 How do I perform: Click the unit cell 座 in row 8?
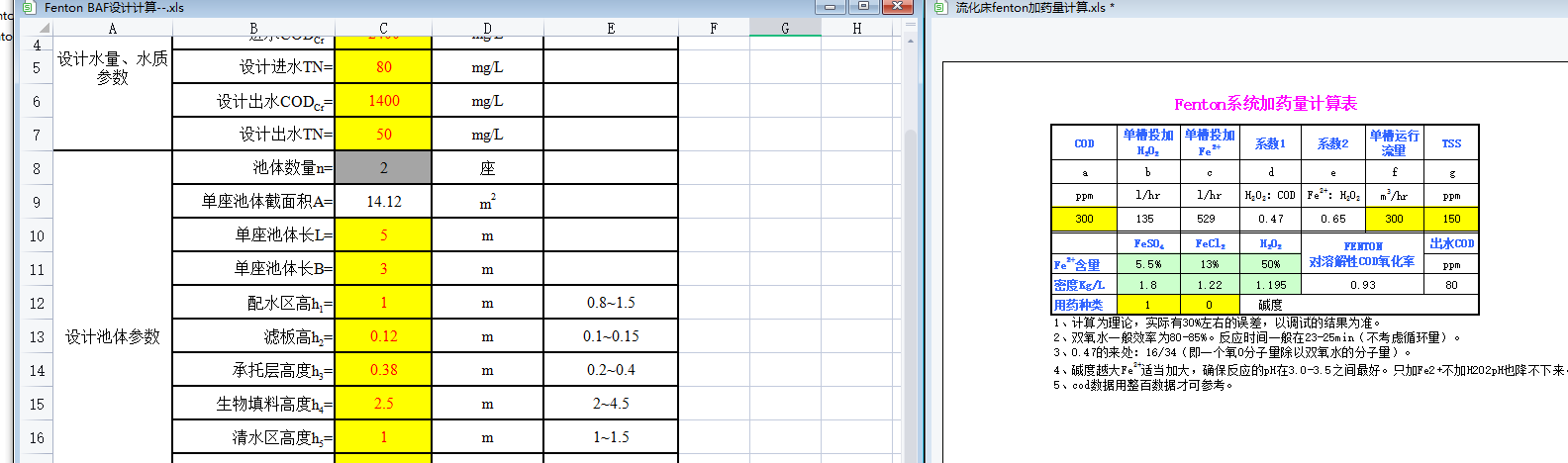pyautogui.click(x=487, y=168)
